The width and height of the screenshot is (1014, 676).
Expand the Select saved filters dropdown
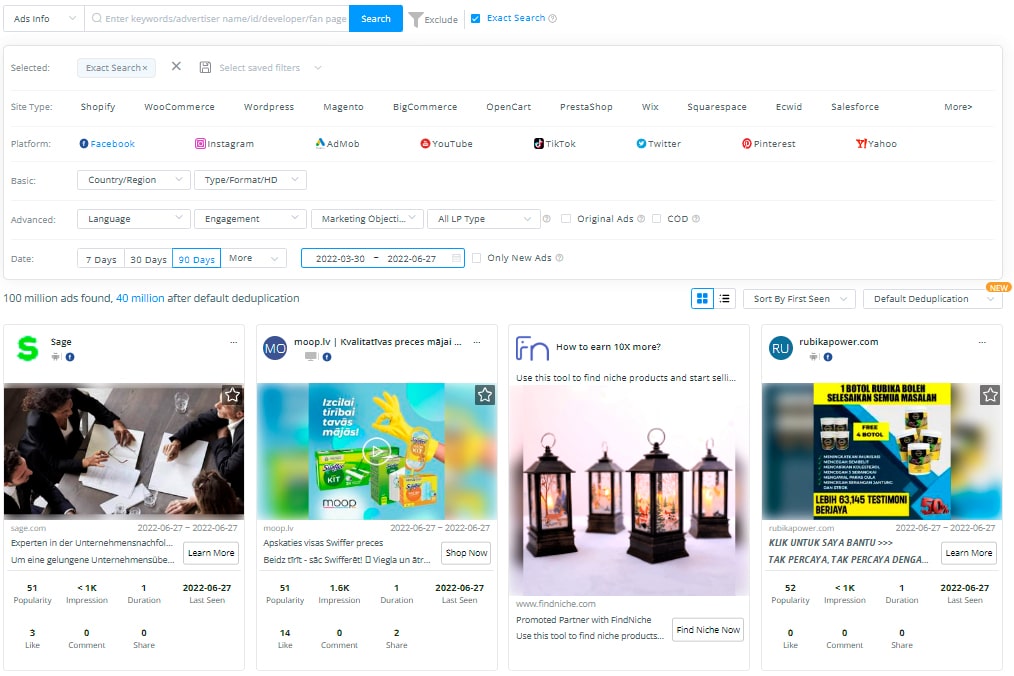[x=270, y=67]
